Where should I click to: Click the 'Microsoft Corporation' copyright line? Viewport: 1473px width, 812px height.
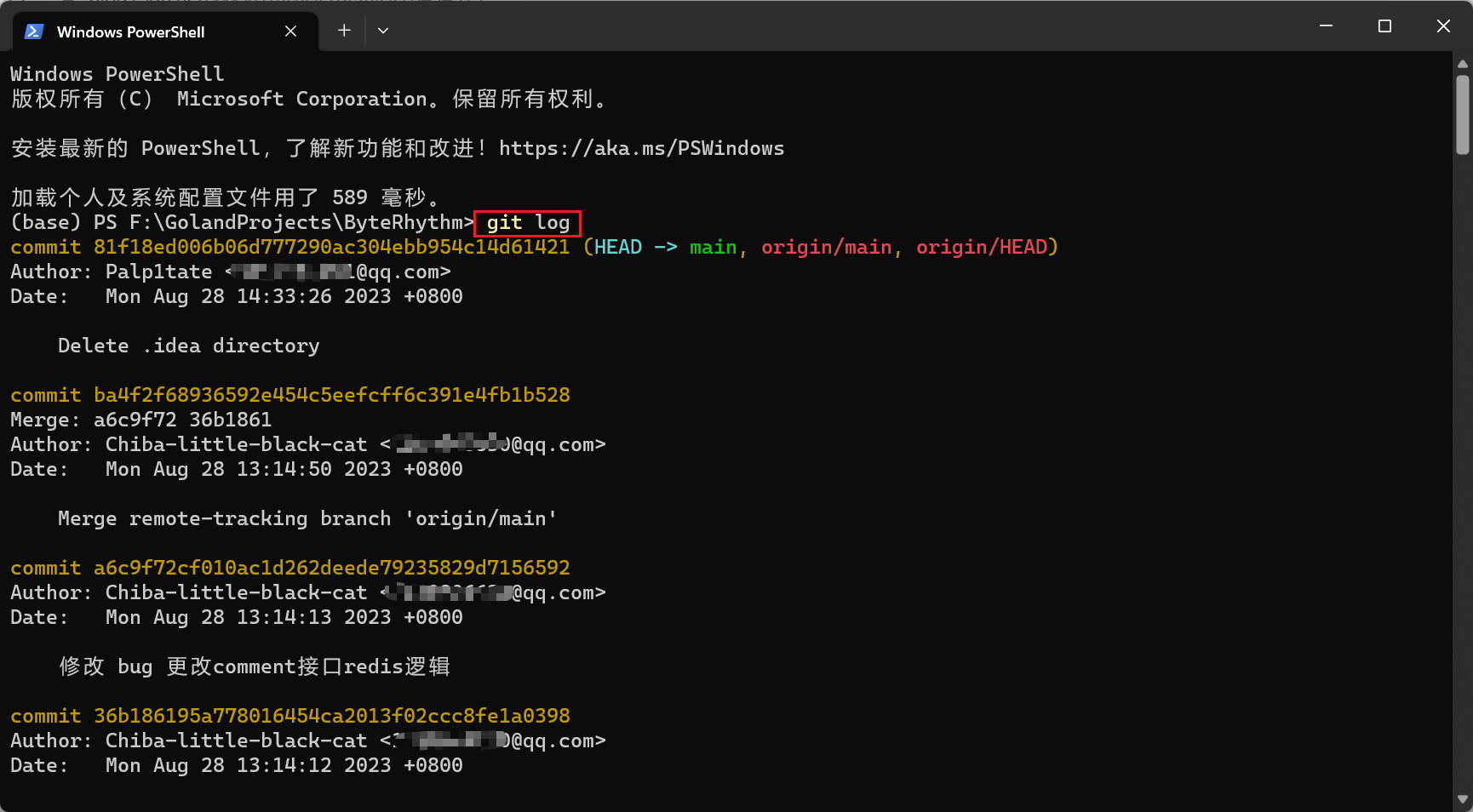(308, 100)
